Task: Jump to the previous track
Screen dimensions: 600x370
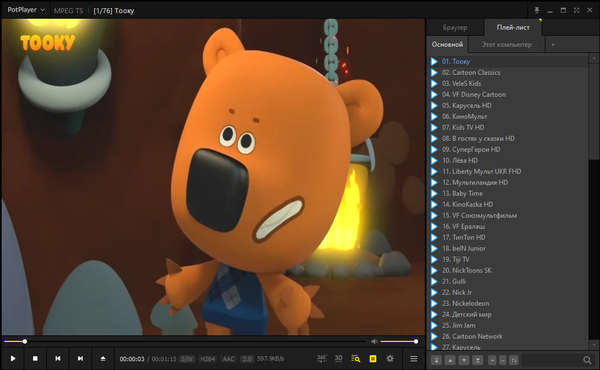Action: click(58, 359)
